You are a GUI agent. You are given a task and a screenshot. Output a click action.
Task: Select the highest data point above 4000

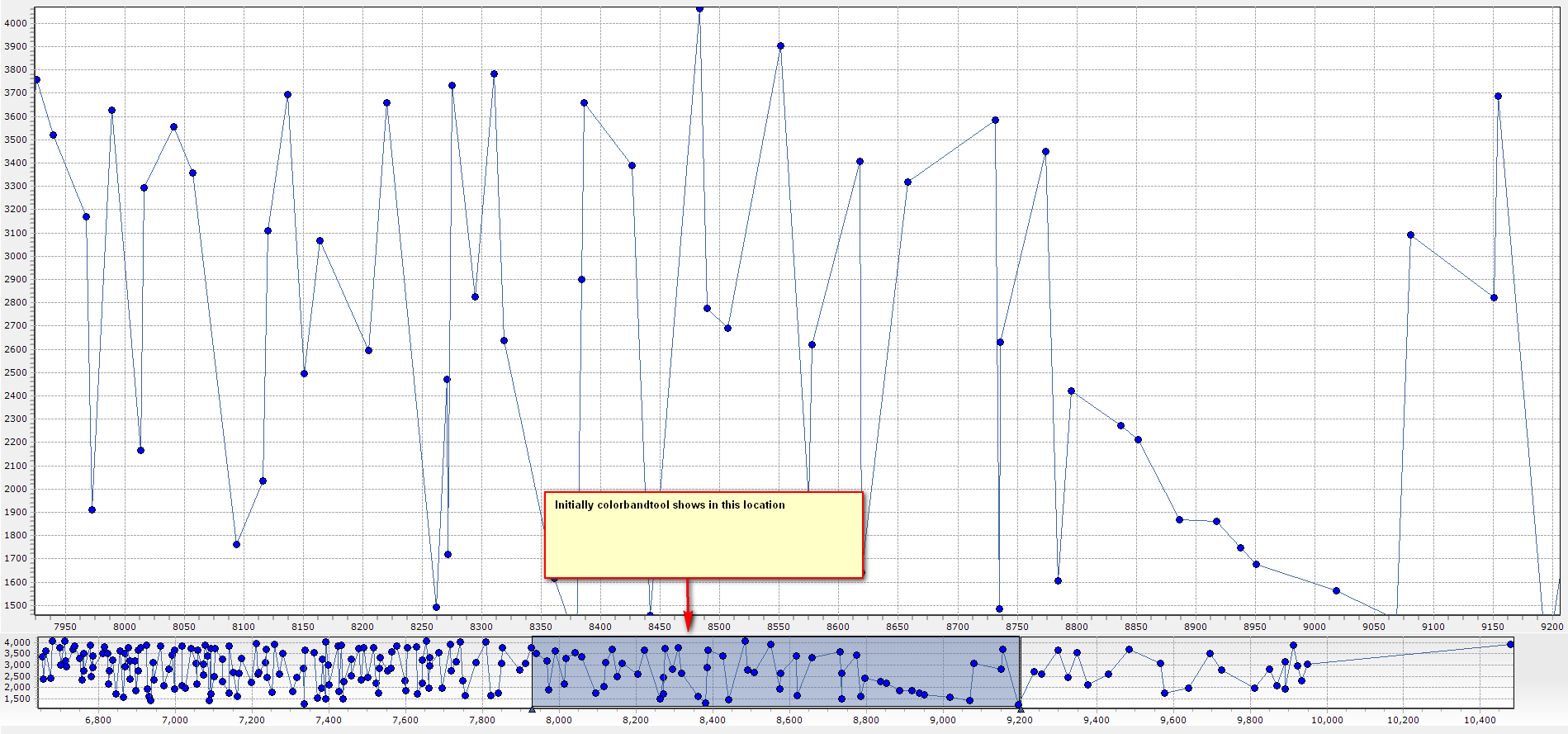click(x=699, y=9)
